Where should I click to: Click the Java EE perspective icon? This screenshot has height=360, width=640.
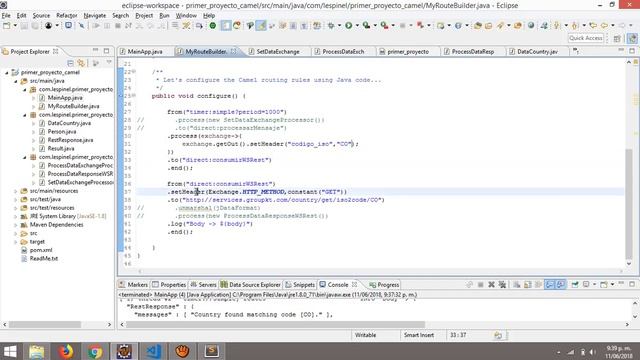[632, 38]
